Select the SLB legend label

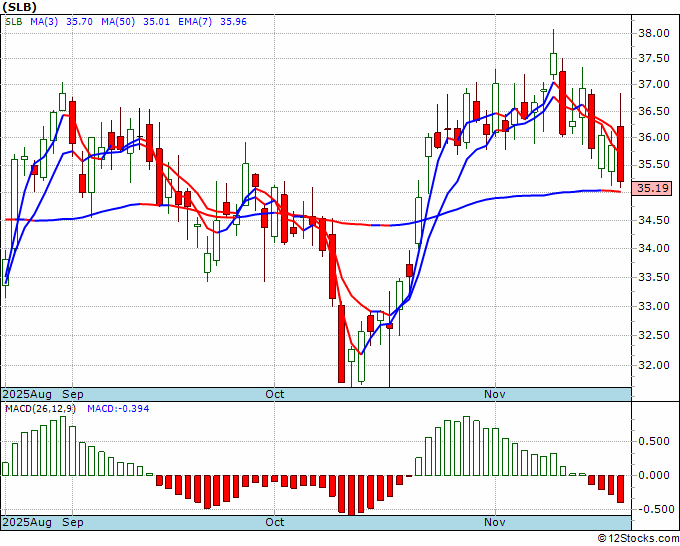pyautogui.click(x=13, y=21)
